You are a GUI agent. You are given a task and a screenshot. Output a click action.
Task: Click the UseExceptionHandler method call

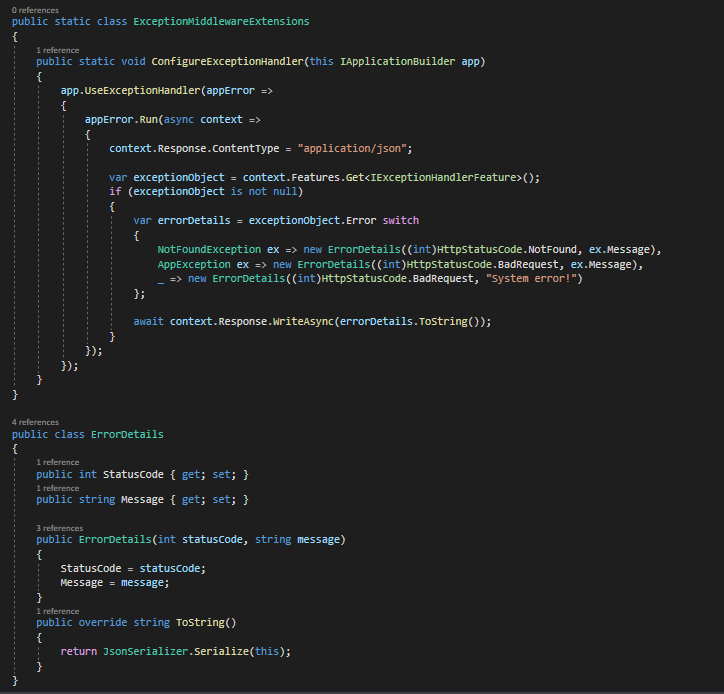tap(142, 91)
